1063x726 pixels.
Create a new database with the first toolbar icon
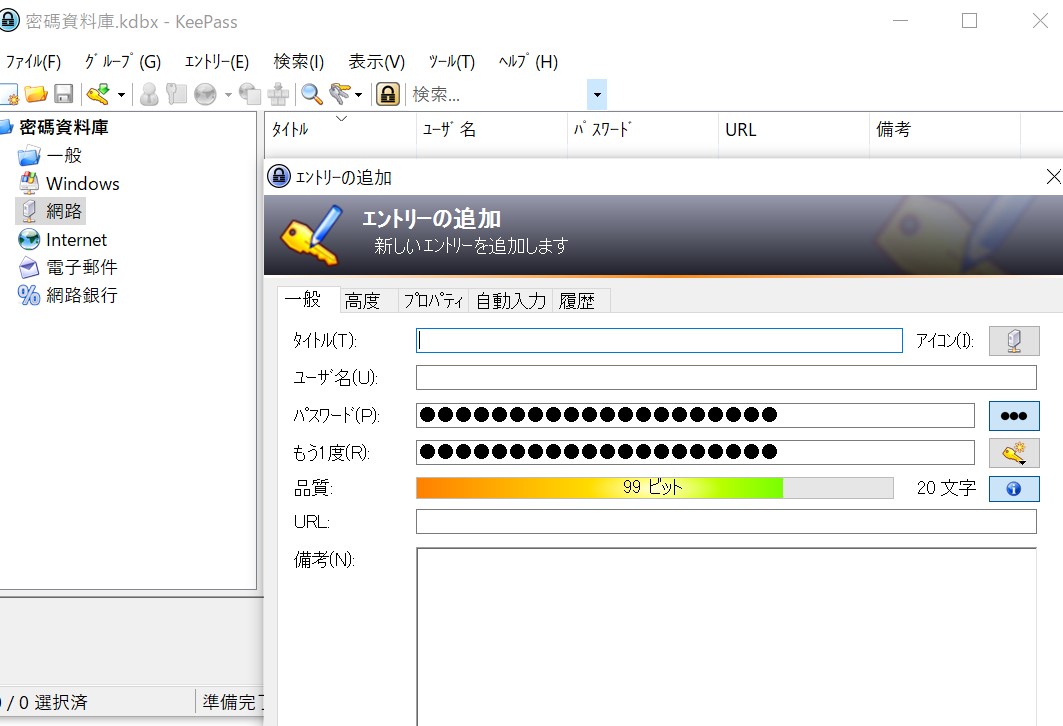(10, 93)
